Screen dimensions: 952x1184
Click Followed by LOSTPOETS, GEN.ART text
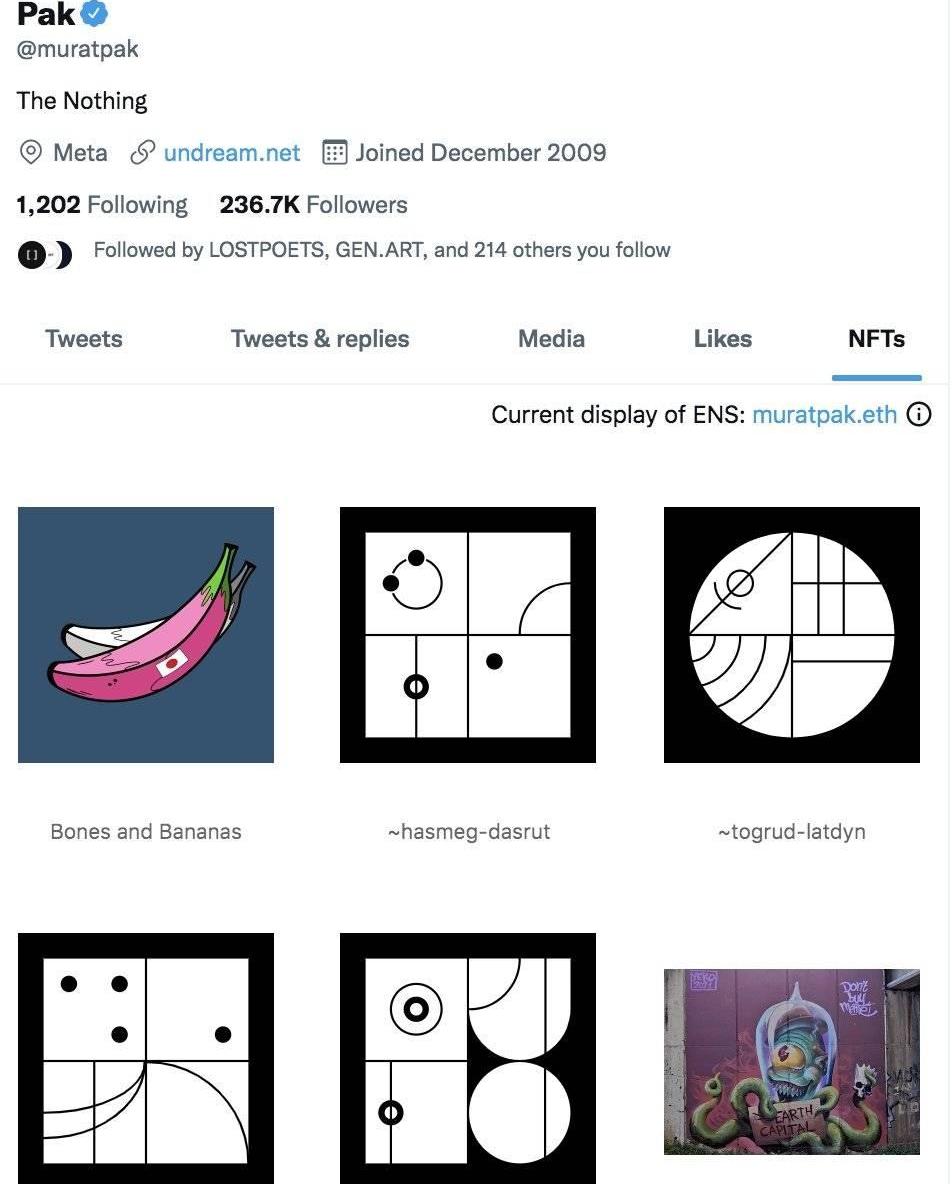[381, 250]
